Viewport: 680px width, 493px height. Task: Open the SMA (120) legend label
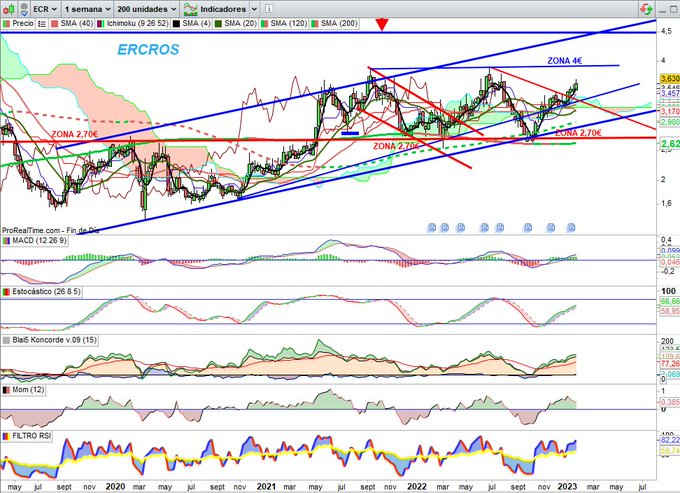coord(288,23)
